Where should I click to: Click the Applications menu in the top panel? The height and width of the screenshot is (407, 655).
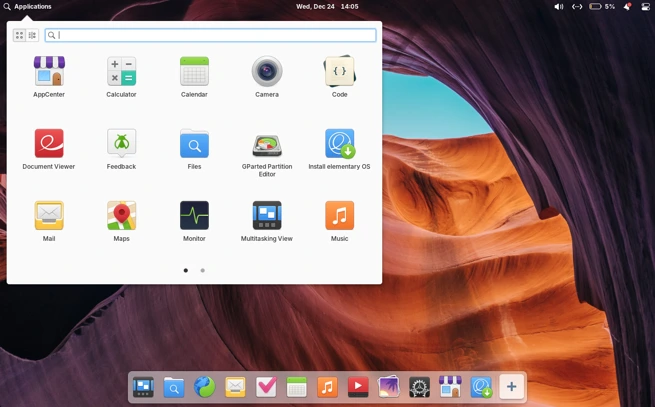click(x=27, y=6)
